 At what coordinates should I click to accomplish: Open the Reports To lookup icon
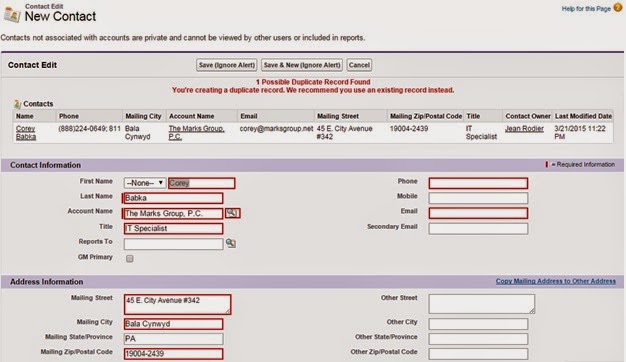coord(231,243)
